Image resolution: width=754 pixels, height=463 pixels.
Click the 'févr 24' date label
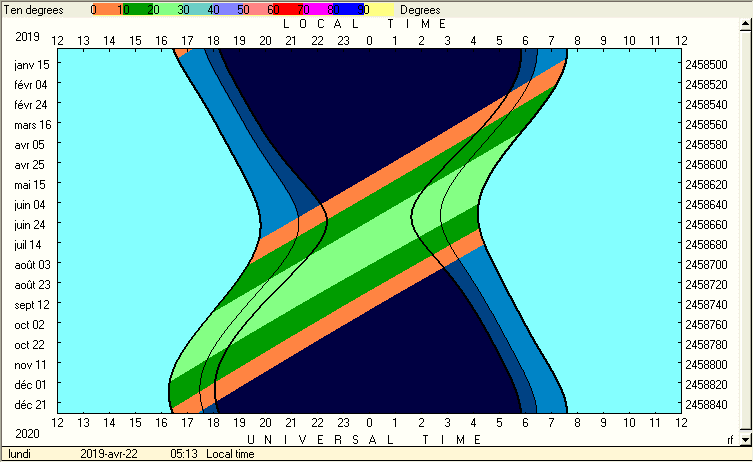pyautogui.click(x=31, y=105)
